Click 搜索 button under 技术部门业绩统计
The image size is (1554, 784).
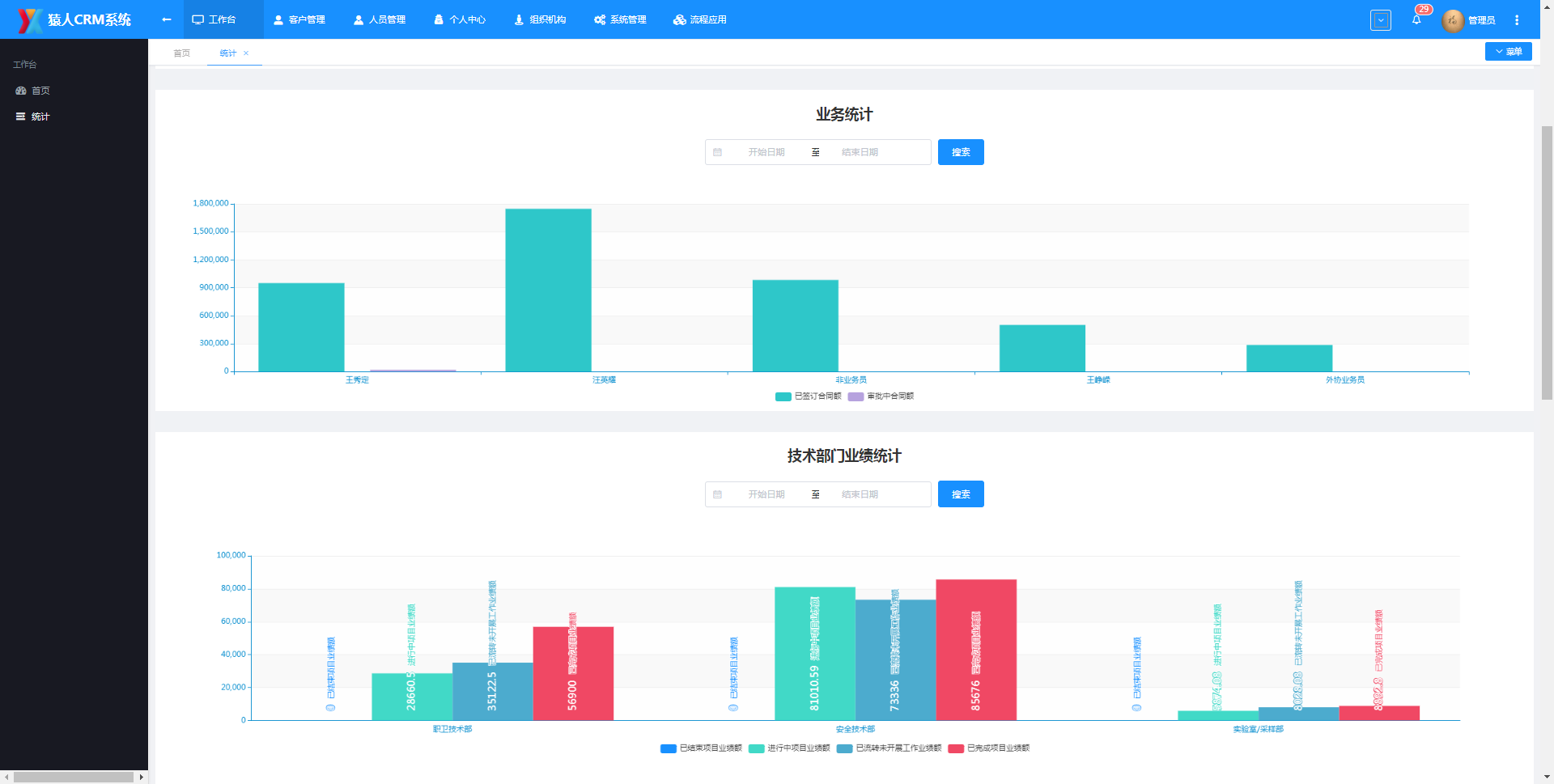pyautogui.click(x=961, y=494)
